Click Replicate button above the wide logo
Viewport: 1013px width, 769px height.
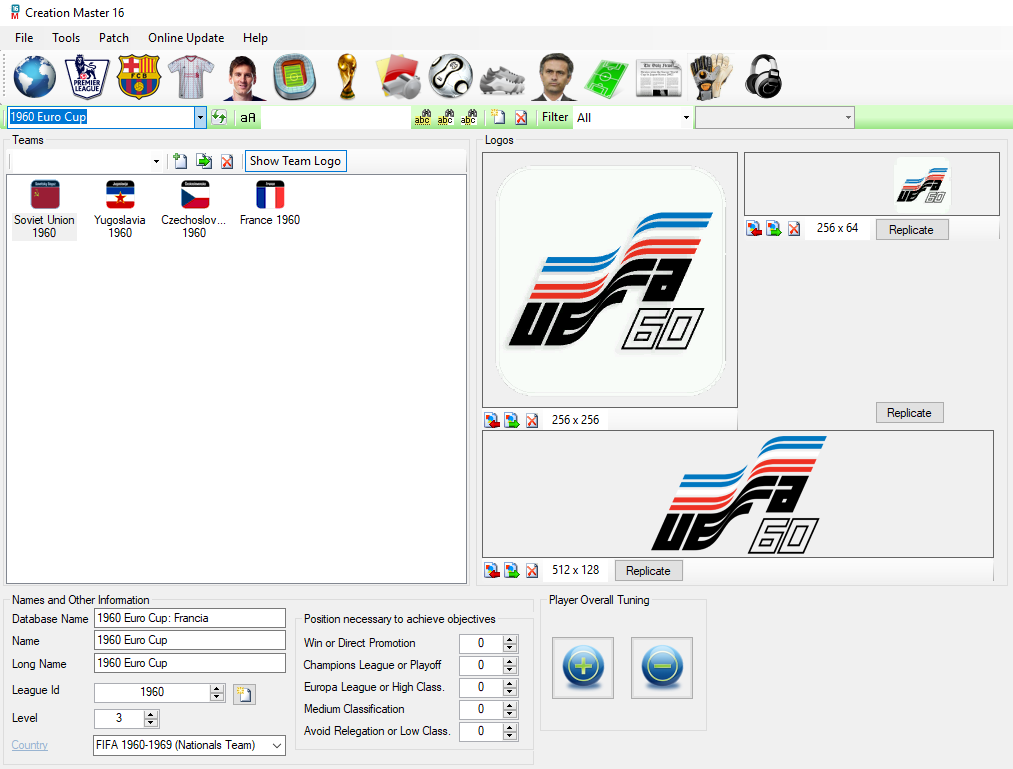tap(909, 412)
